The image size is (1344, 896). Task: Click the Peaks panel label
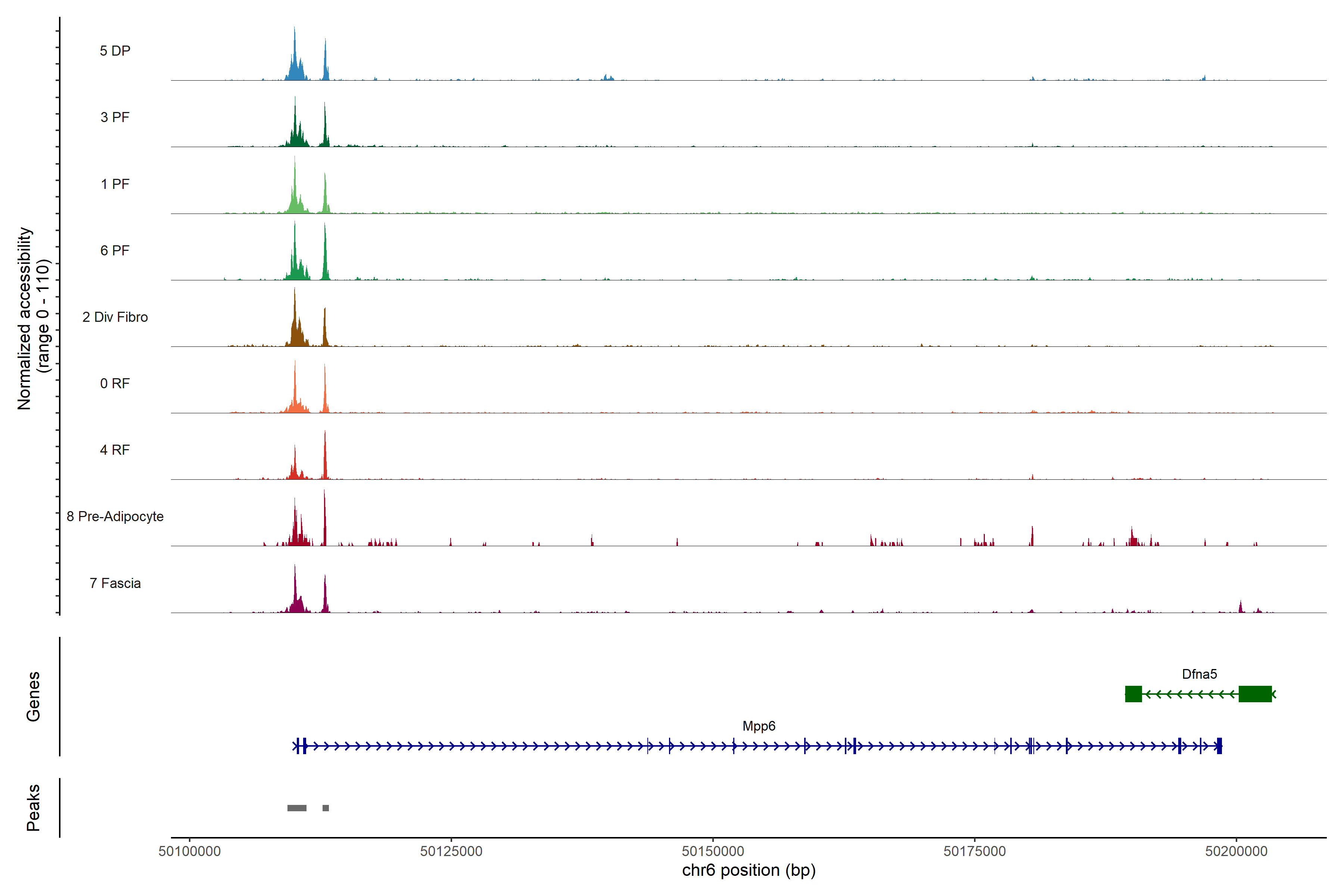pos(33,808)
